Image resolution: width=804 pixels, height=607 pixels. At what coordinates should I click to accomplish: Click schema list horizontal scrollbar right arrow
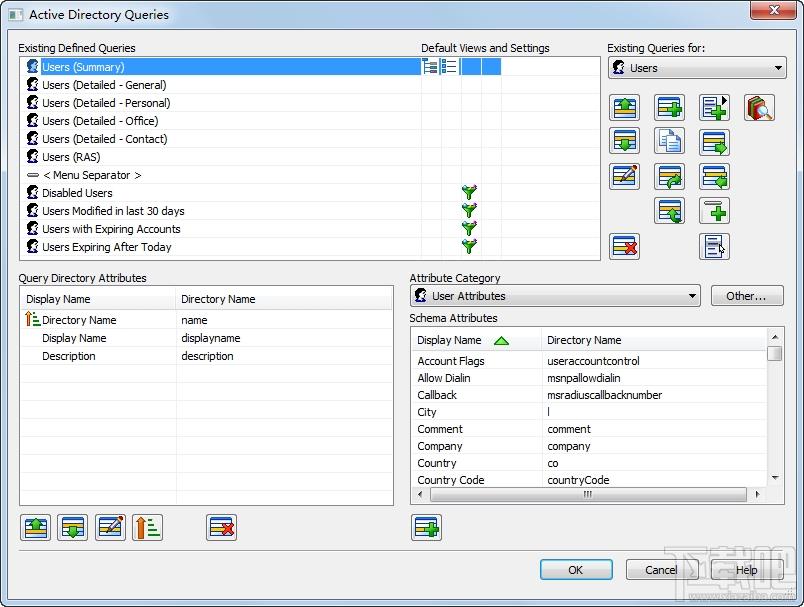(757, 494)
